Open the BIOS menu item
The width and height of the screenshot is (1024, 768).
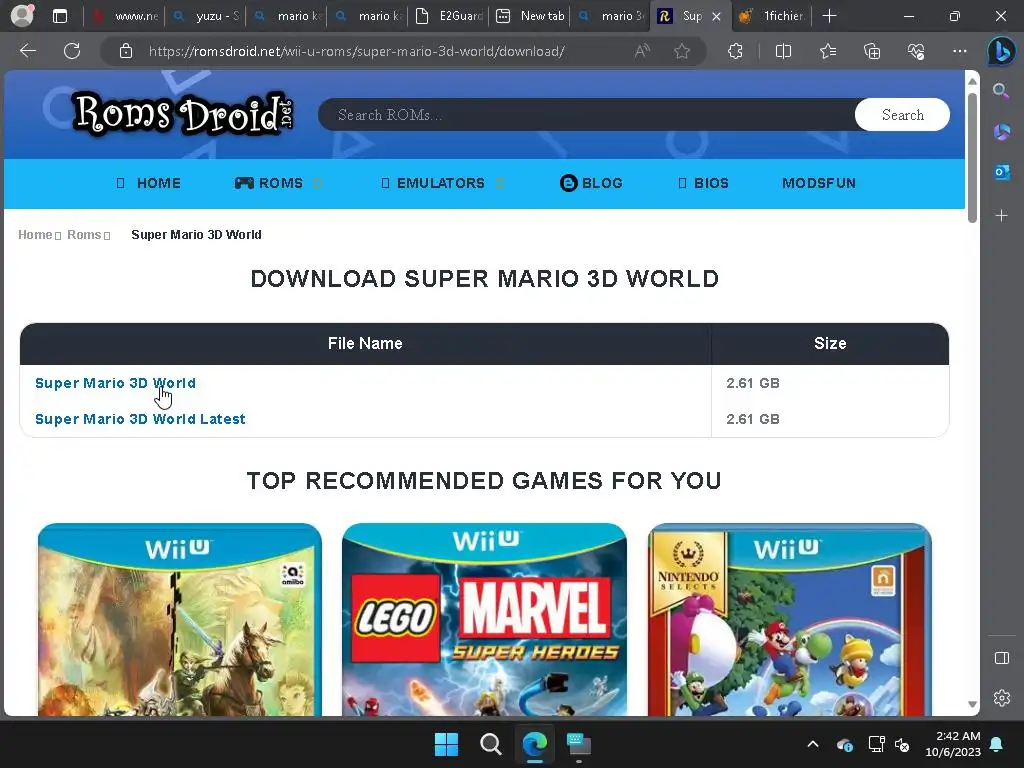(x=703, y=183)
